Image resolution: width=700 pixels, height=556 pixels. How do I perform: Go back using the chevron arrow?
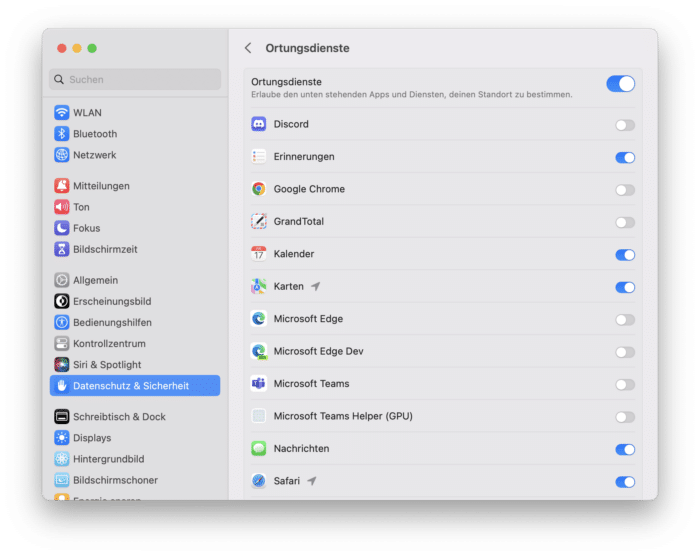coord(248,48)
